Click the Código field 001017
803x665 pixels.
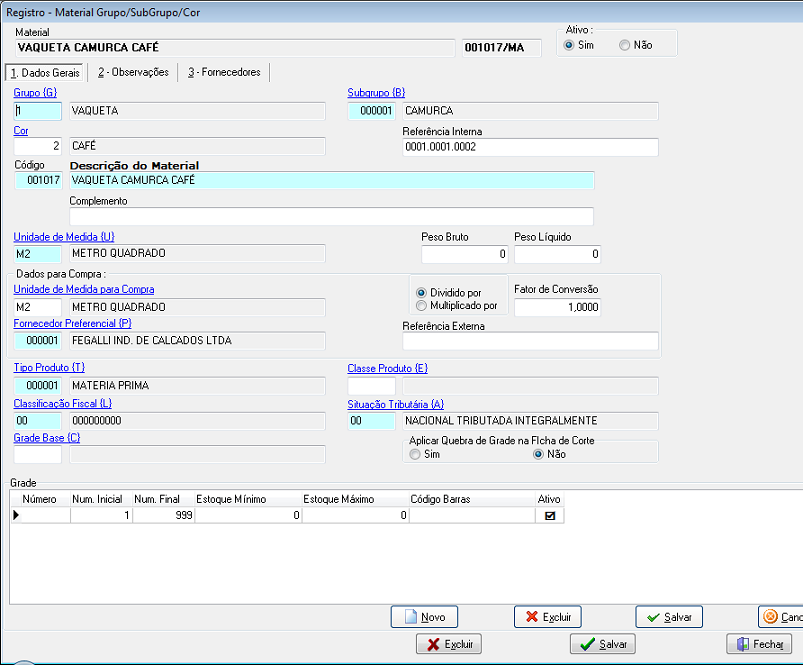pyautogui.click(x=38, y=181)
